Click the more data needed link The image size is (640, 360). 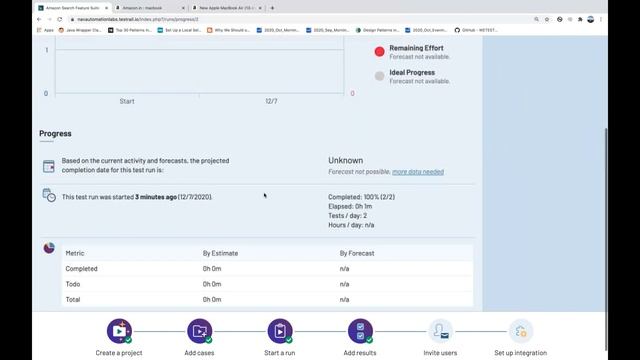tap(418, 172)
